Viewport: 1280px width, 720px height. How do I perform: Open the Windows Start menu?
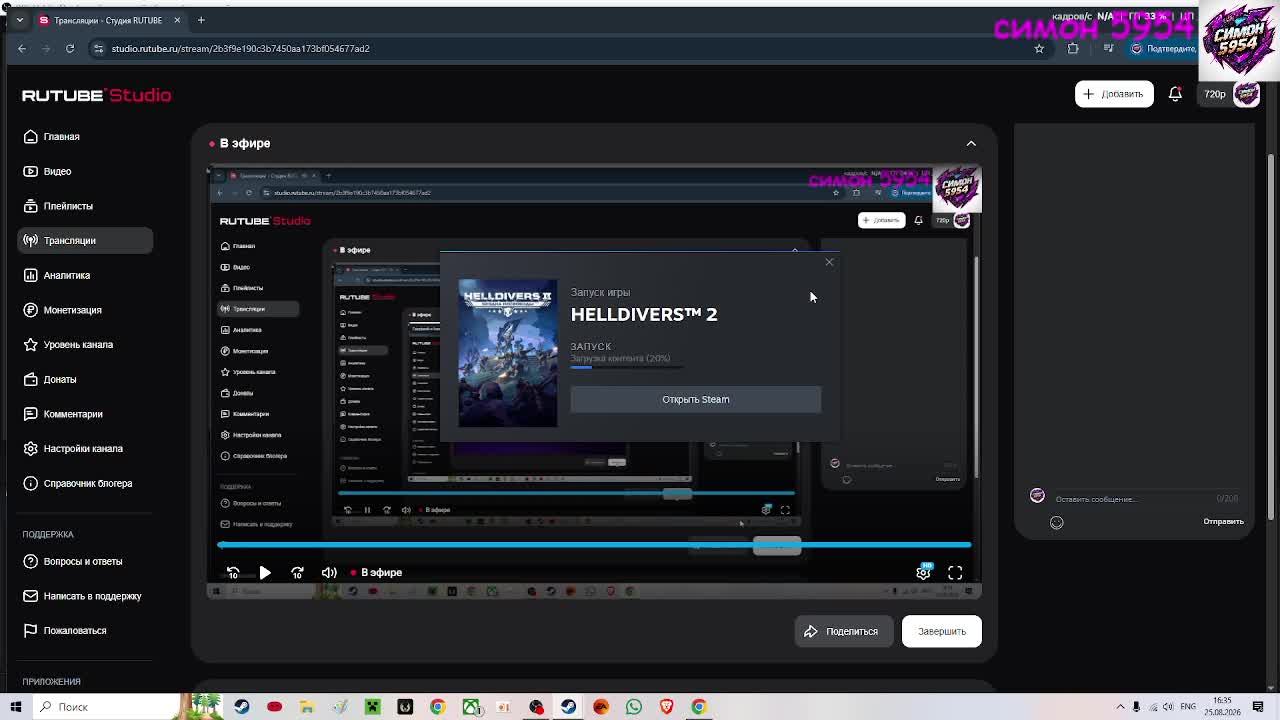tap(16, 707)
